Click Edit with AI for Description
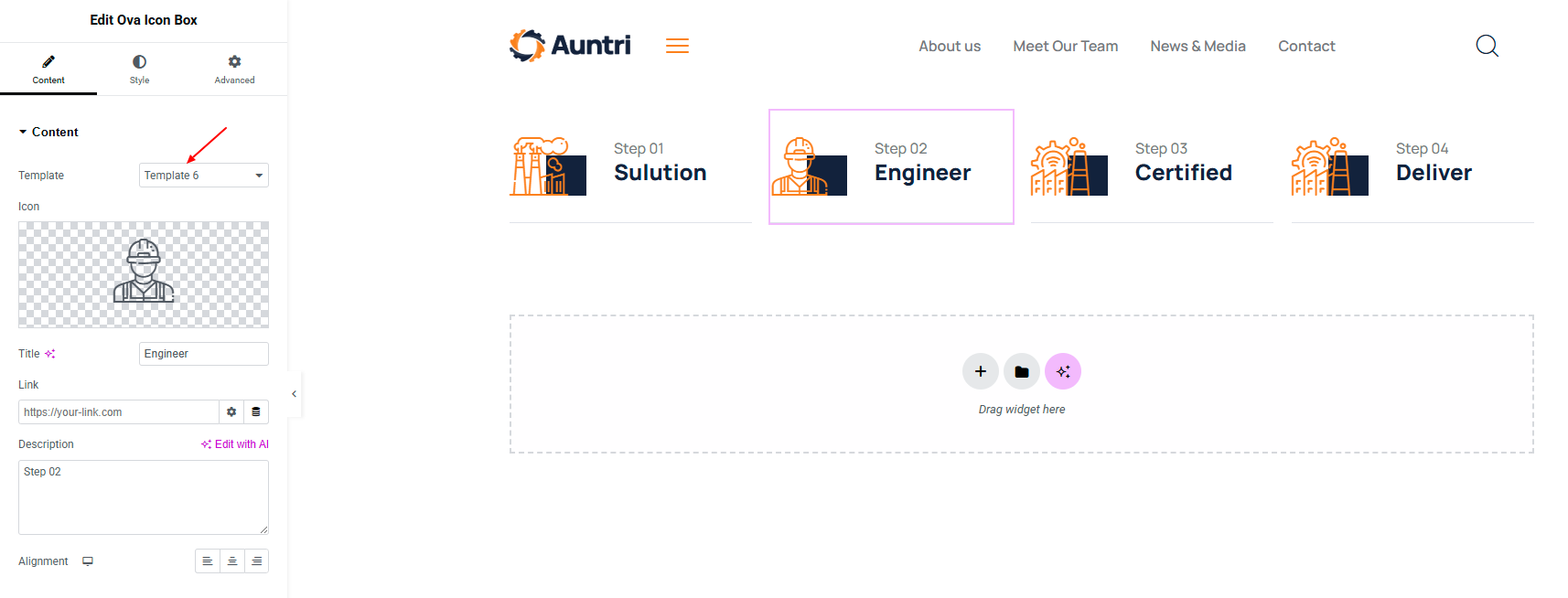Viewport: 1568px width, 598px height. pyautogui.click(x=235, y=444)
